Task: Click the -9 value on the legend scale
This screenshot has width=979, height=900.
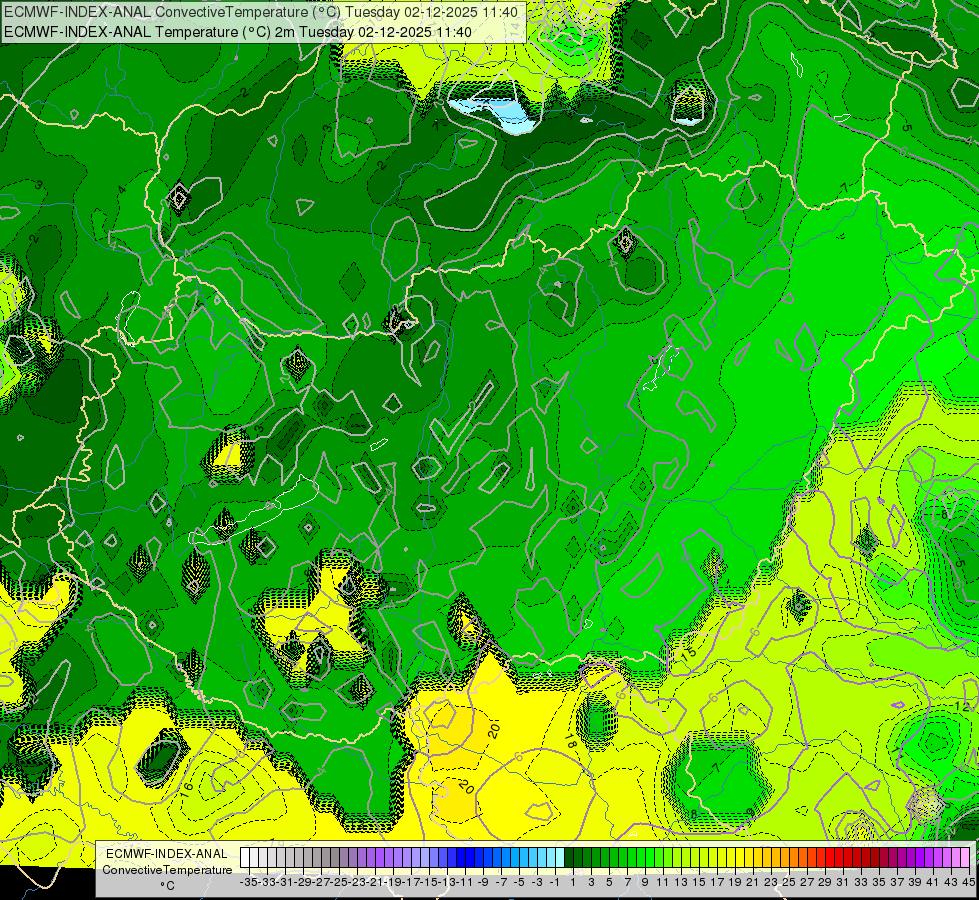Action: point(483,882)
